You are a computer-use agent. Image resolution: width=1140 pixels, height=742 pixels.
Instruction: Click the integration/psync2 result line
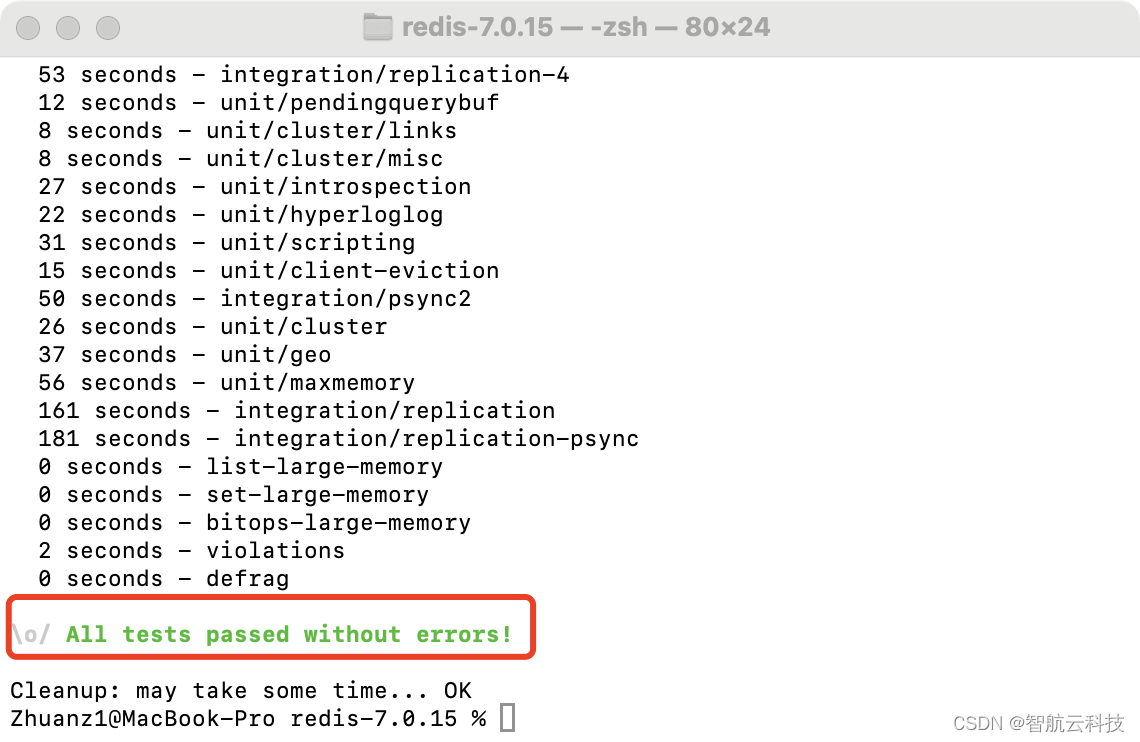pyautogui.click(x=254, y=299)
